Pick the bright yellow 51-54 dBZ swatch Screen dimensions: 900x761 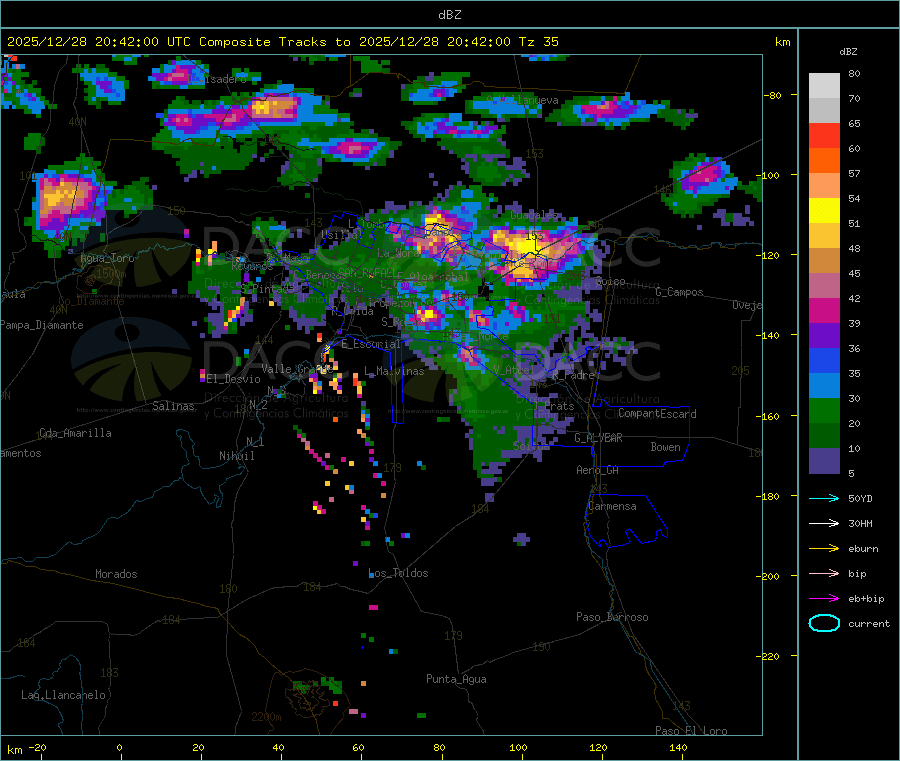[x=824, y=211]
